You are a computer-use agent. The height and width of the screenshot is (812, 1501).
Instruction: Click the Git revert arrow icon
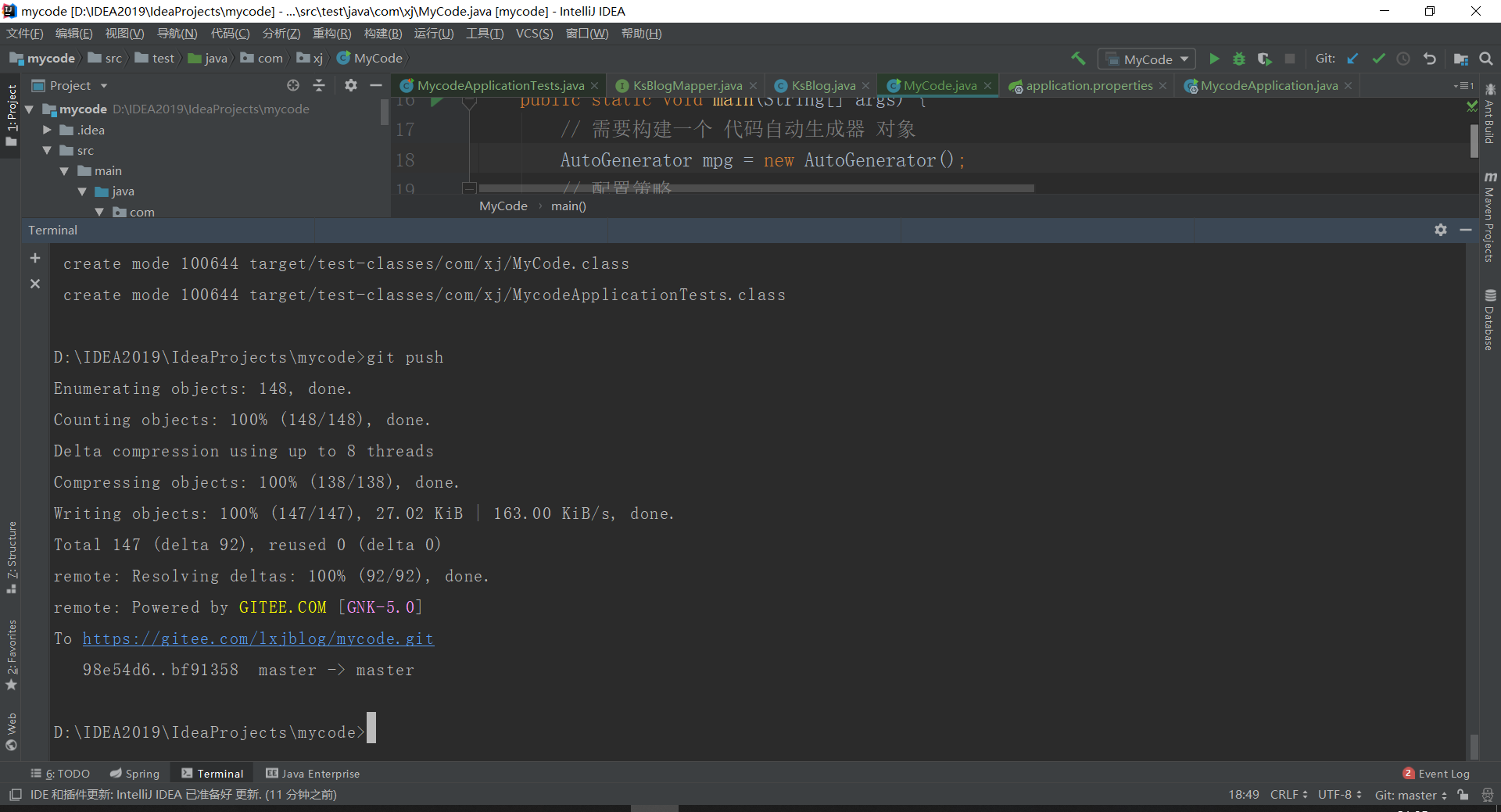coord(1430,59)
